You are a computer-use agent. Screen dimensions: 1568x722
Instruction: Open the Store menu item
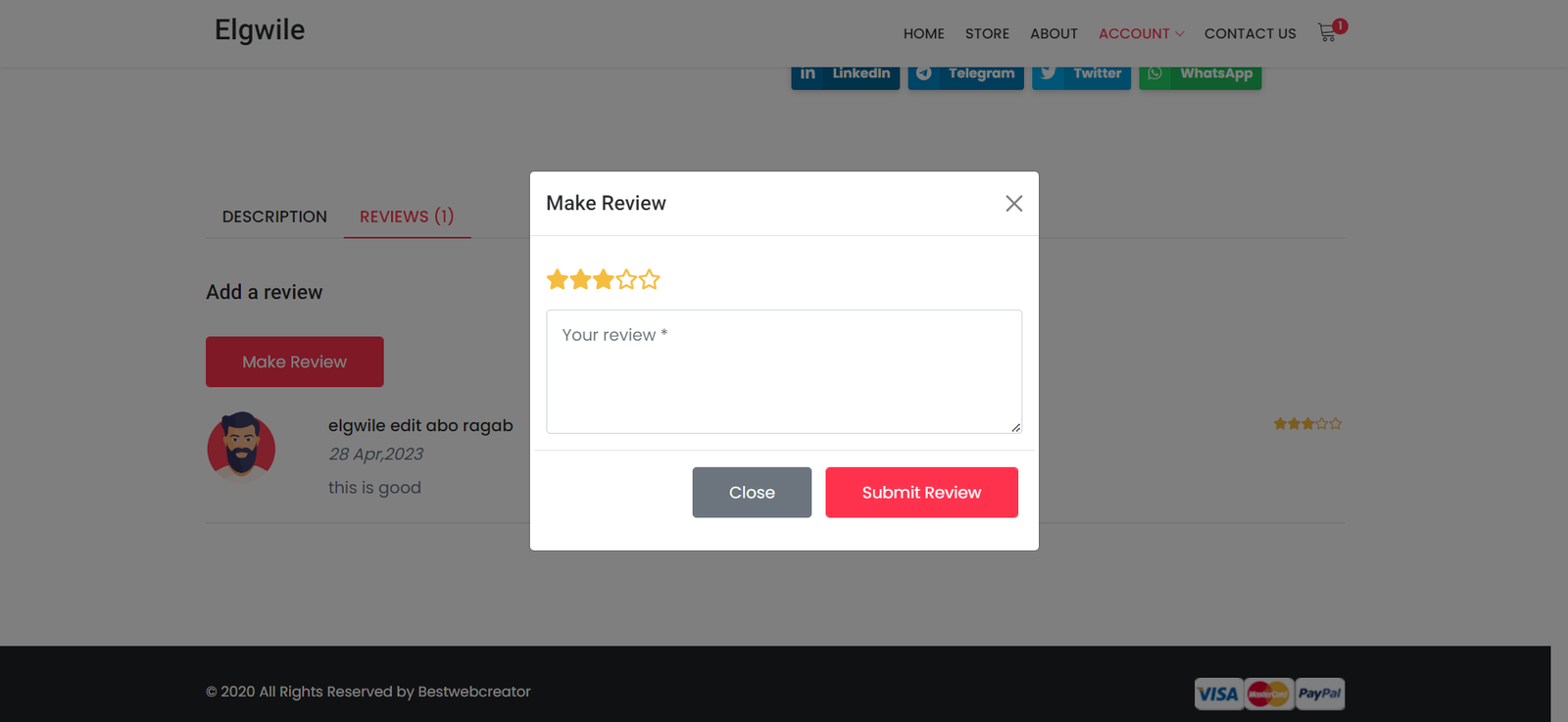(987, 33)
